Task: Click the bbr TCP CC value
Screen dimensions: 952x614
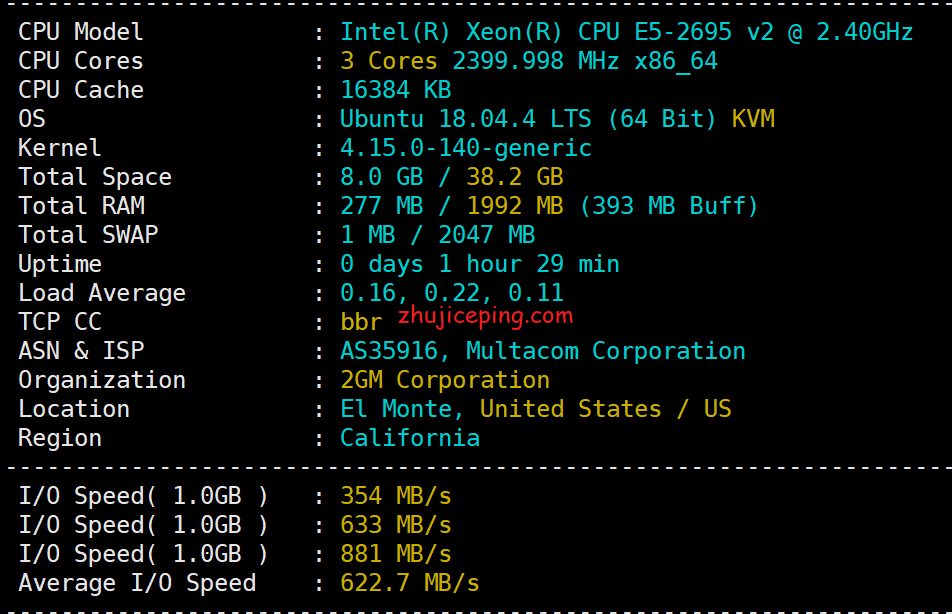Action: click(361, 322)
